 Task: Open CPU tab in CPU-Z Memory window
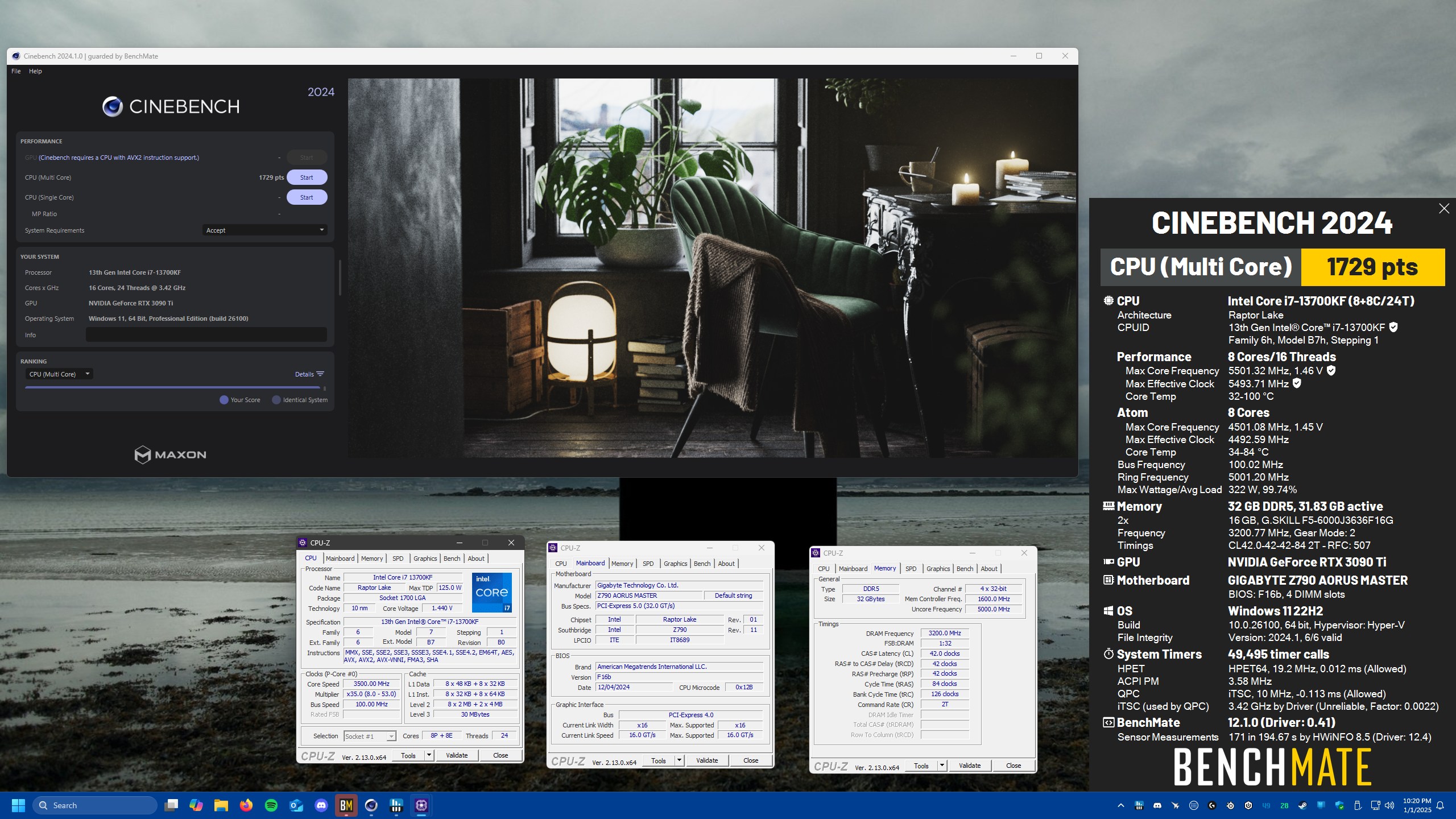coord(824,569)
